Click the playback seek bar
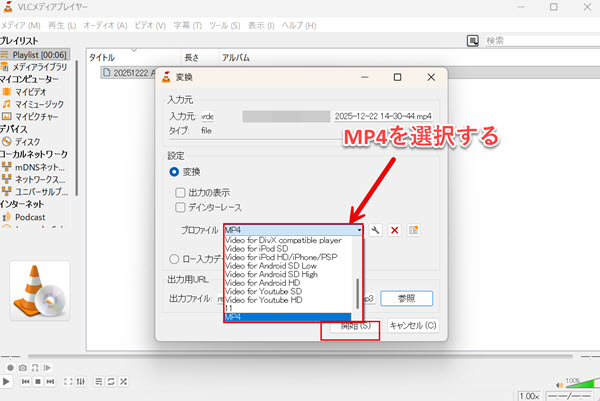This screenshot has width=600, height=401. (300, 356)
